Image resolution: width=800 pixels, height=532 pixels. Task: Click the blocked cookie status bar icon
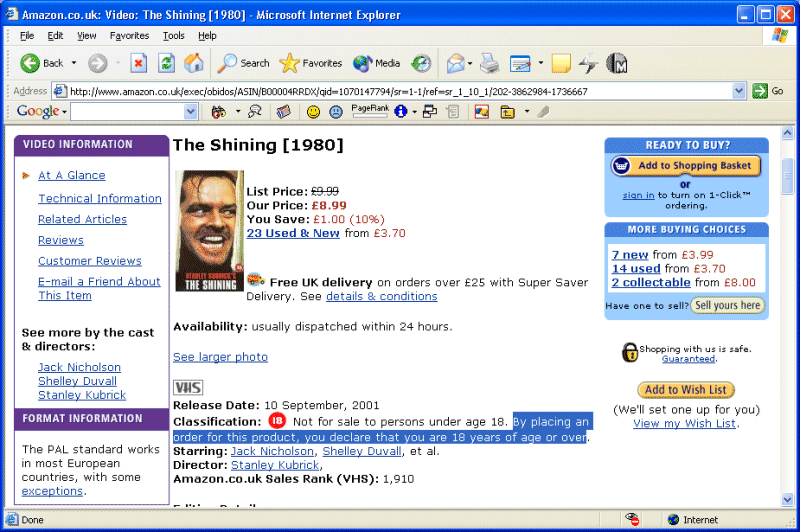click(x=632, y=519)
